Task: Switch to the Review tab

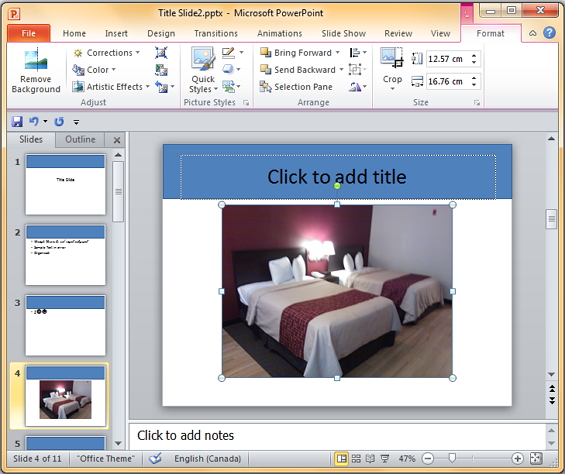Action: pyautogui.click(x=398, y=33)
